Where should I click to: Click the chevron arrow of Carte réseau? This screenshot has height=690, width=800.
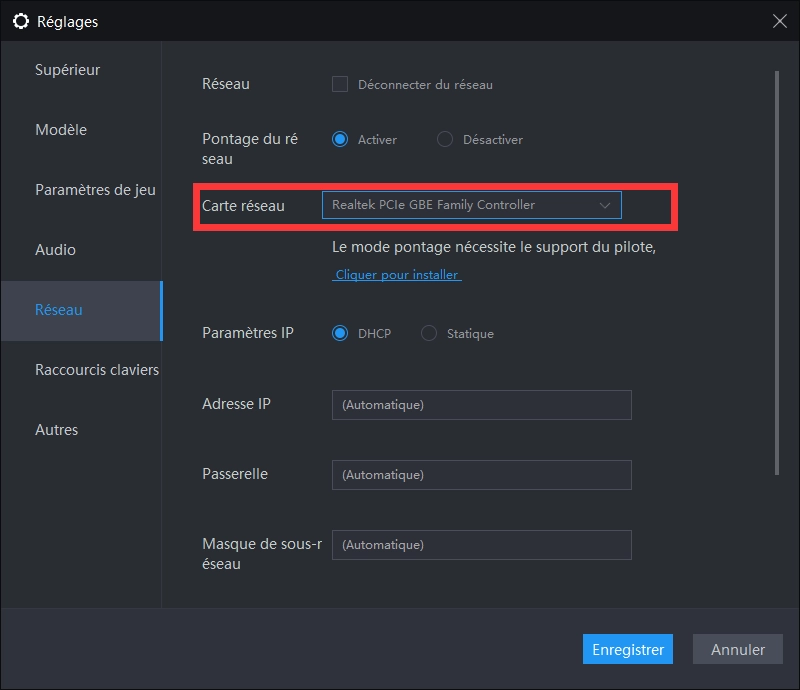click(x=604, y=205)
